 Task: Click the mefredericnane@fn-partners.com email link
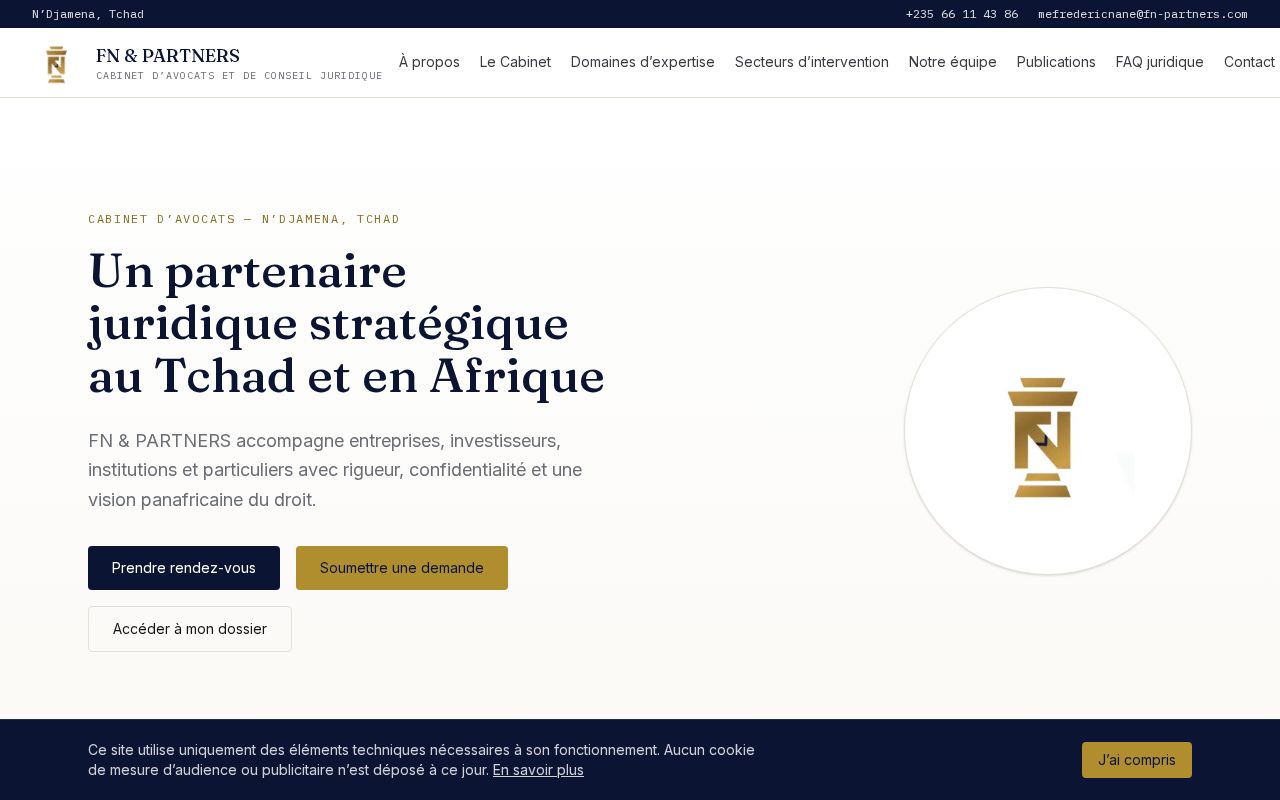tap(1143, 14)
